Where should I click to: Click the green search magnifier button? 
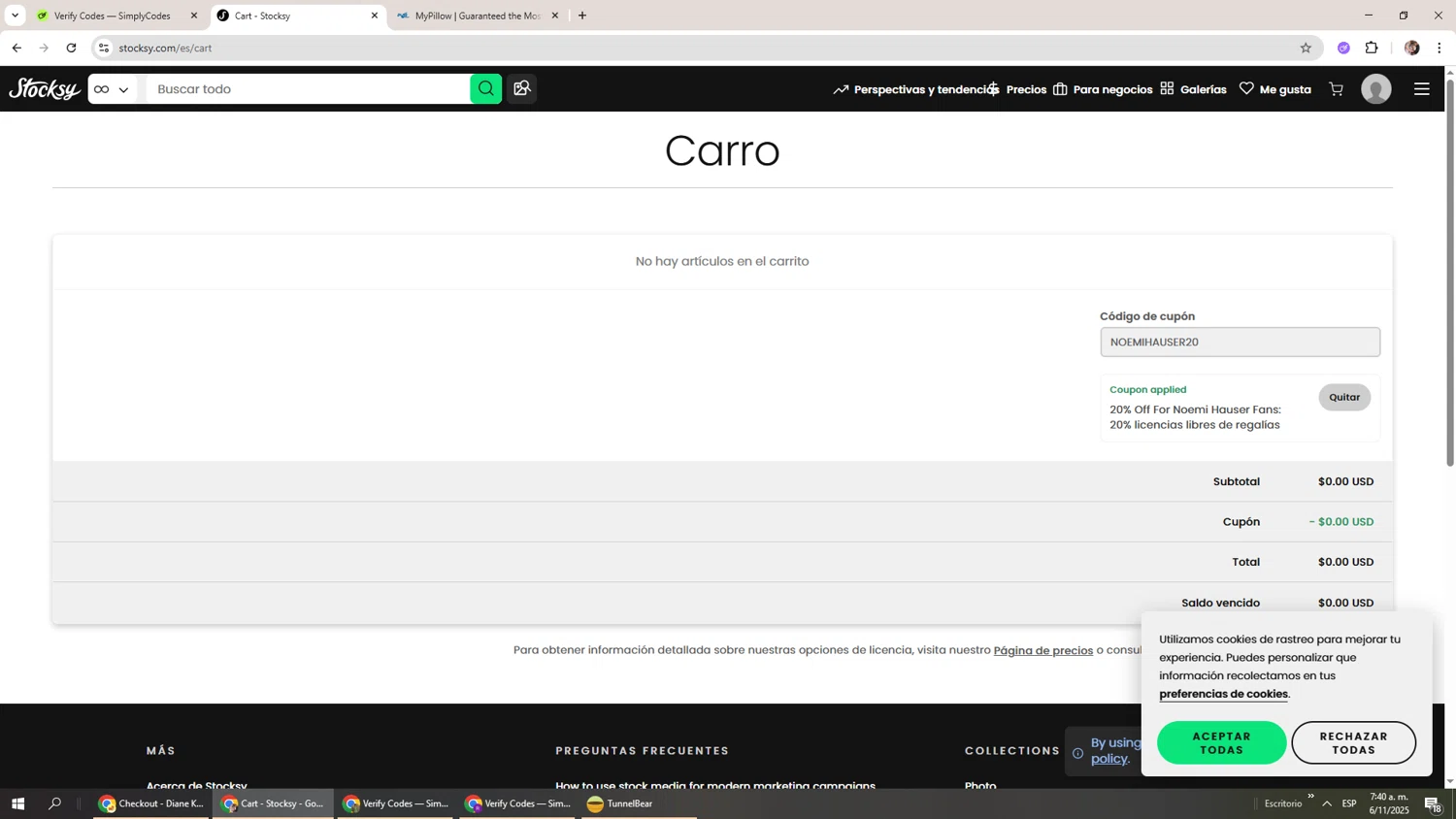tap(486, 89)
